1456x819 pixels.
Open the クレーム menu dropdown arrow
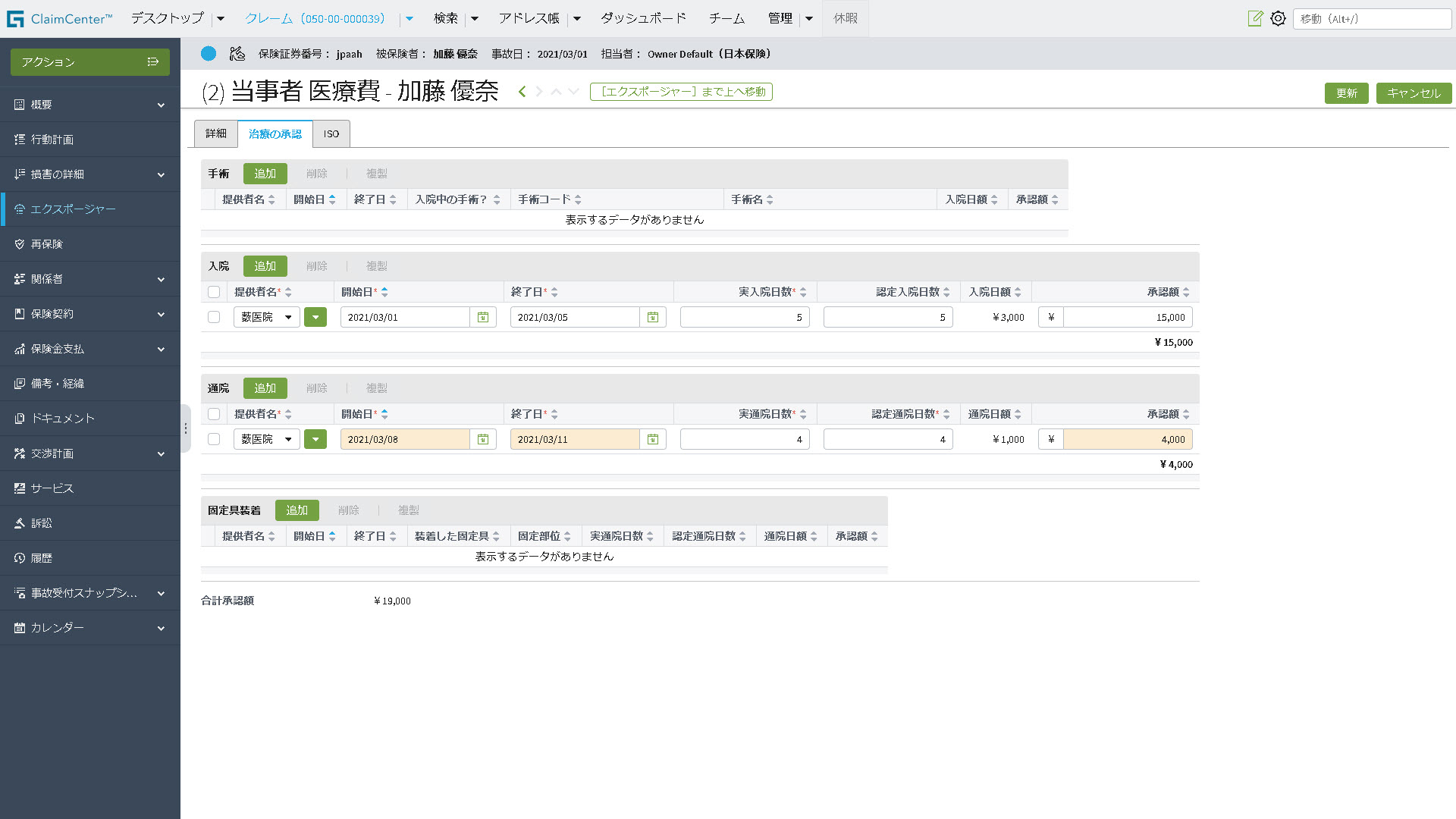[409, 18]
